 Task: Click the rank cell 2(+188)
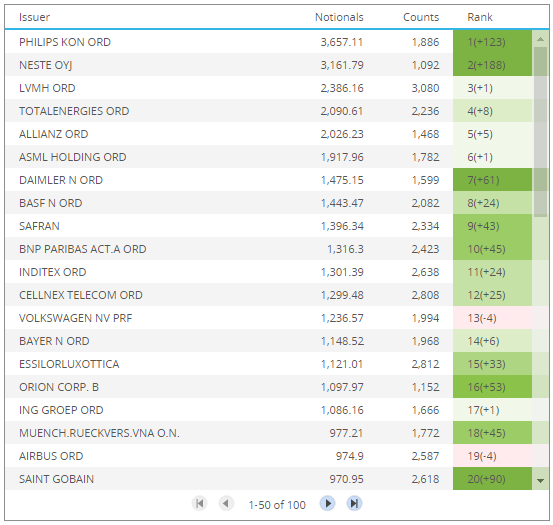coord(492,65)
